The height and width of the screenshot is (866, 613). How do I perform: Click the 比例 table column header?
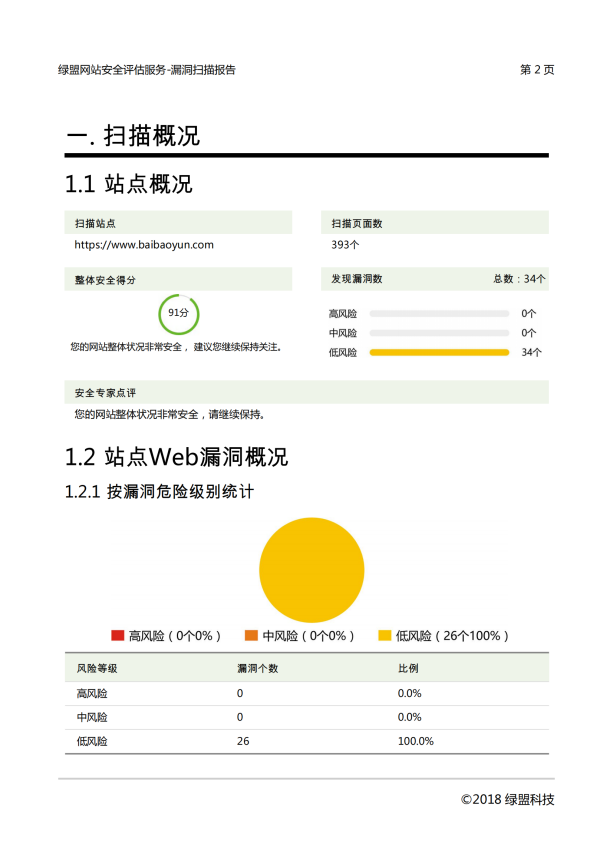click(x=408, y=667)
